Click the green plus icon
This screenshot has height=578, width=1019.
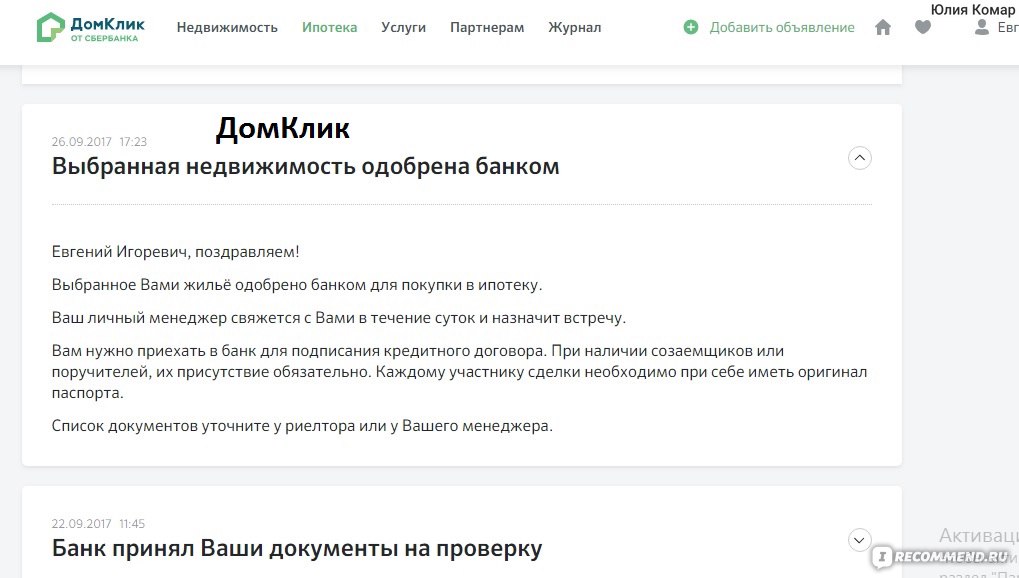pyautogui.click(x=691, y=27)
